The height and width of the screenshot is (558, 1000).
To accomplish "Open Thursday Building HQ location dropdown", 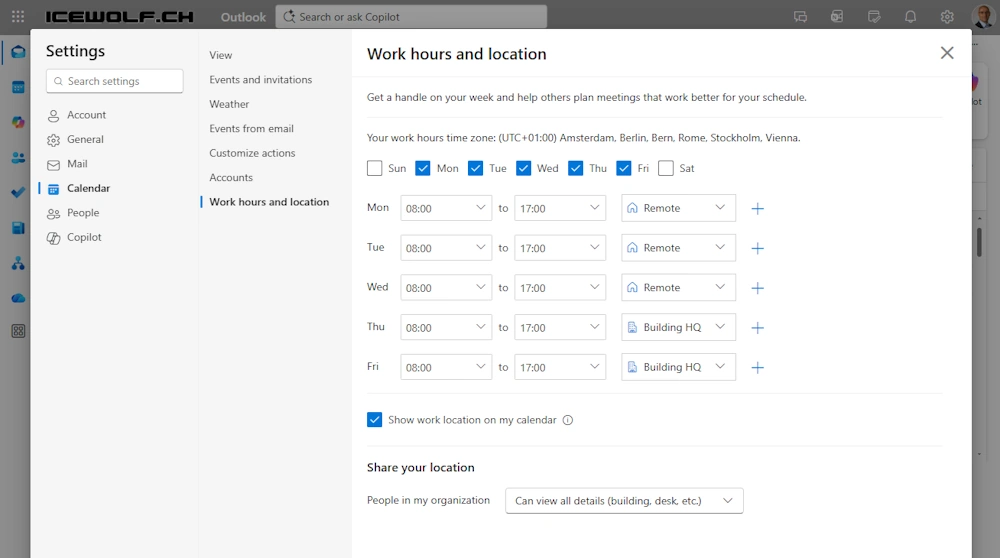I will click(678, 327).
